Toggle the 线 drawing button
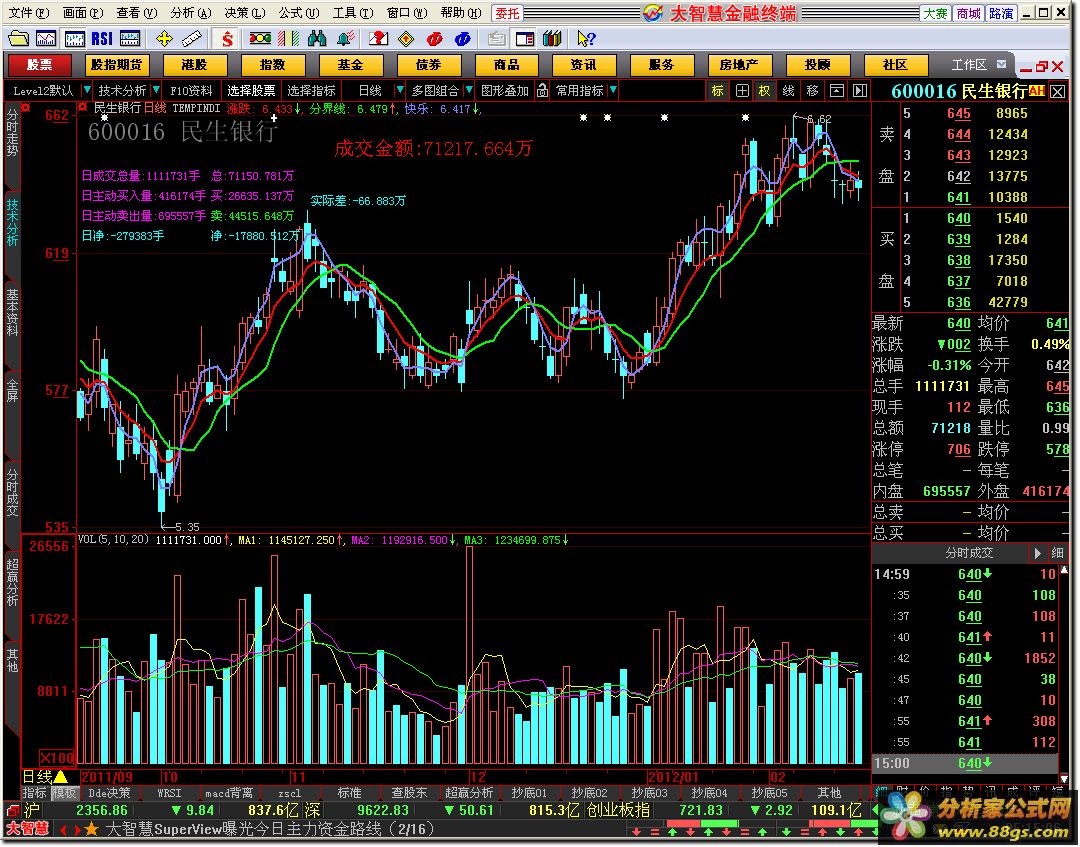Viewport: 1080px width, 847px height. pyautogui.click(x=789, y=90)
